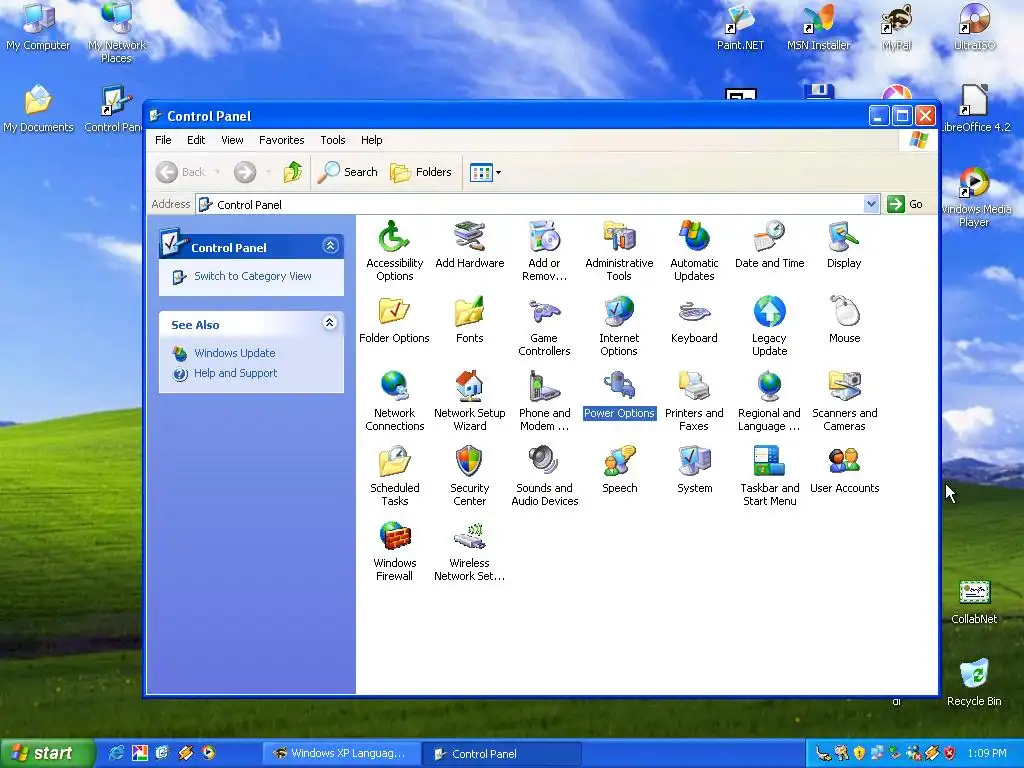Click the taskbar clock showing 1:09 PM
1024x768 pixels.
[987, 754]
